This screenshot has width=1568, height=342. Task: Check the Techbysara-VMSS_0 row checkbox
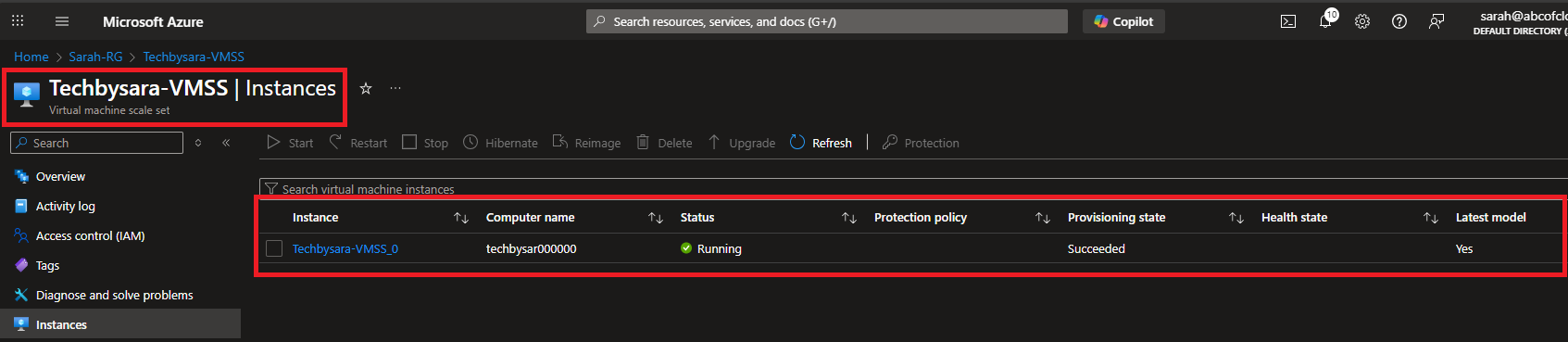[x=274, y=248]
